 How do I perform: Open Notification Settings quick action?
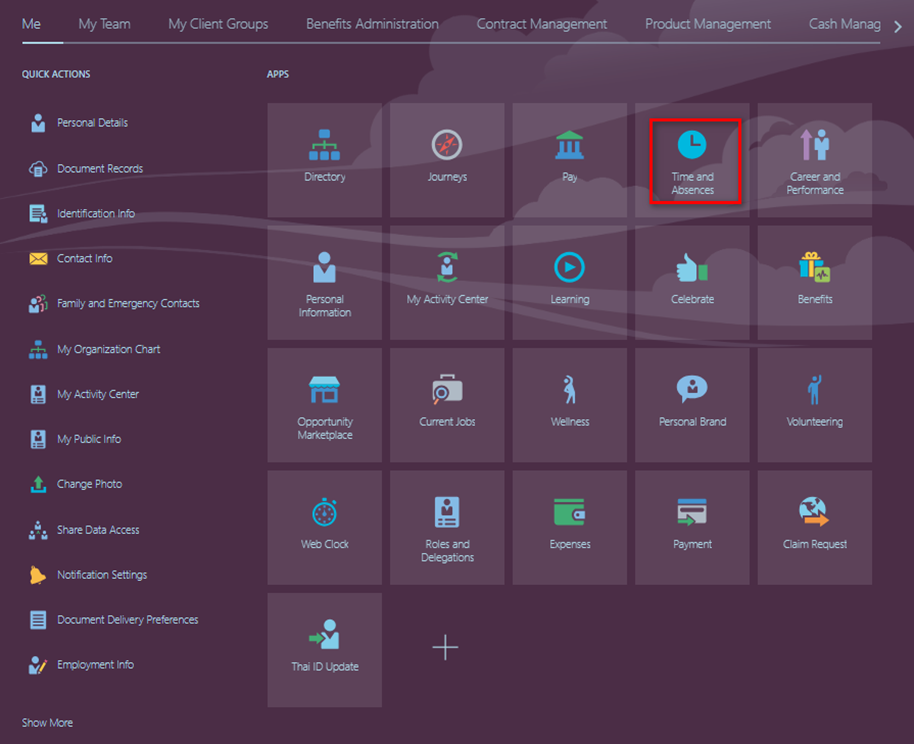101,575
